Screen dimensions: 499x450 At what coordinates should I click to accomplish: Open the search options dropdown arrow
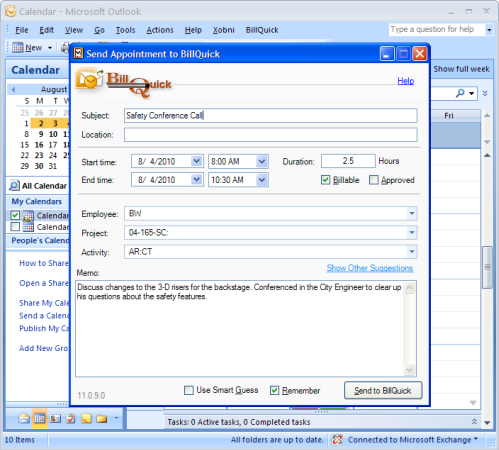(471, 93)
